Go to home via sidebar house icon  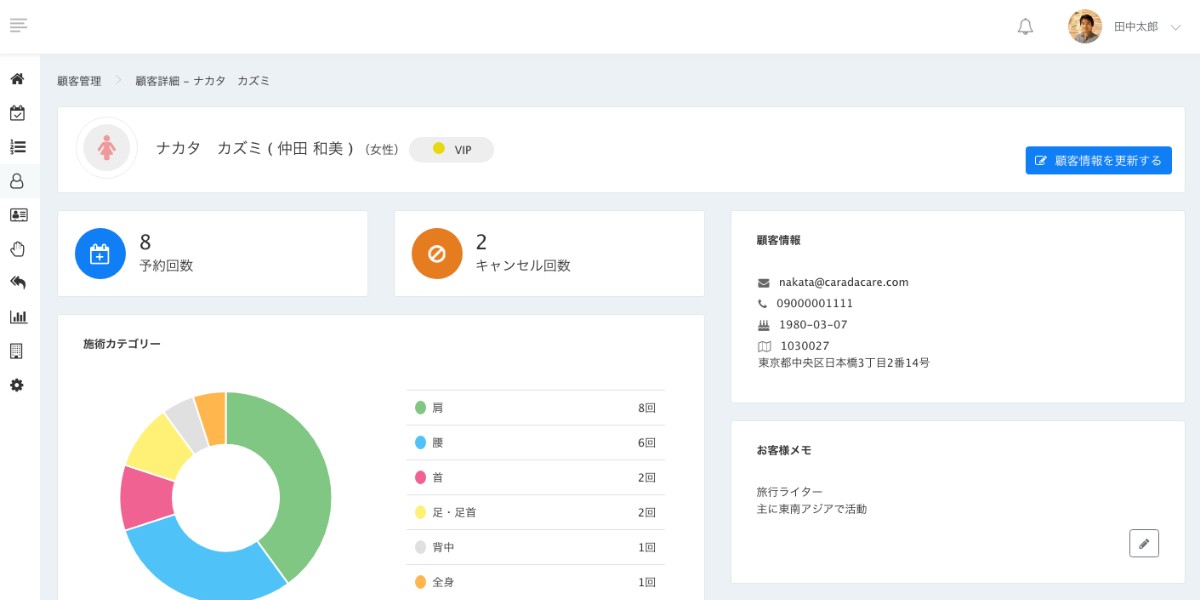tap(17, 78)
